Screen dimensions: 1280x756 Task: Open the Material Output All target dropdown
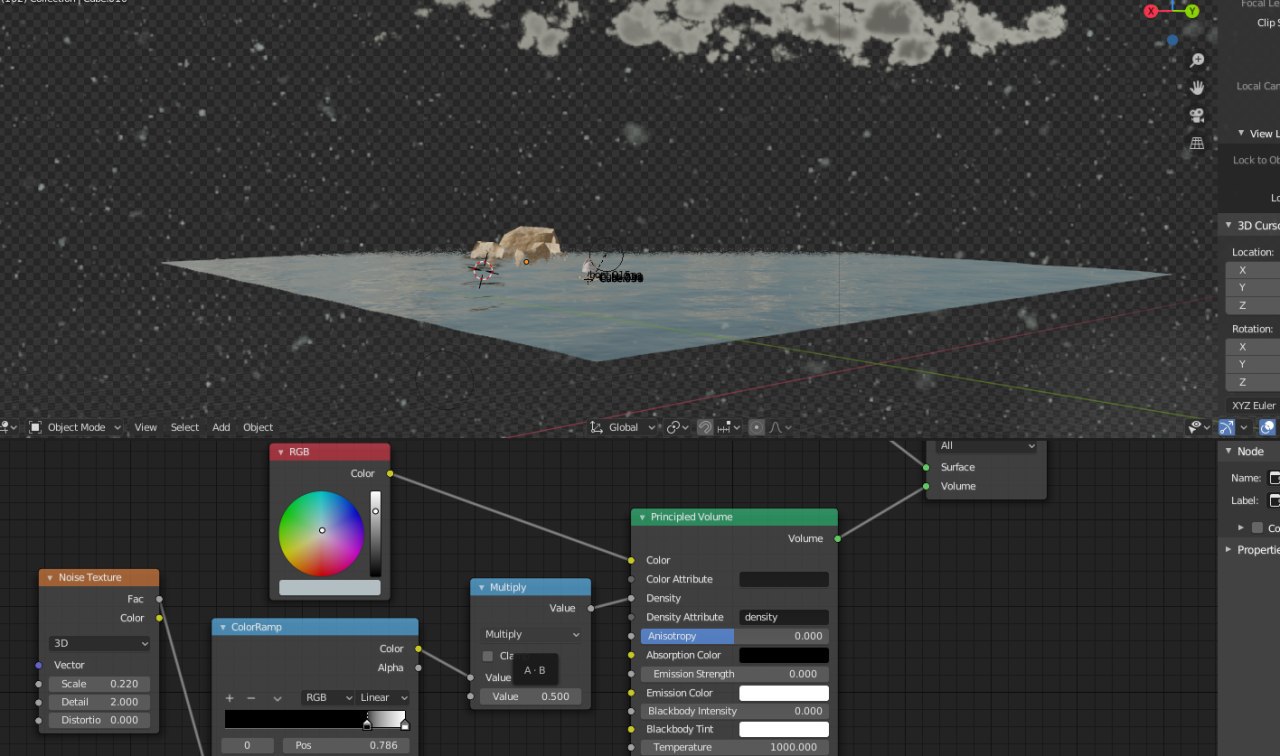point(987,446)
